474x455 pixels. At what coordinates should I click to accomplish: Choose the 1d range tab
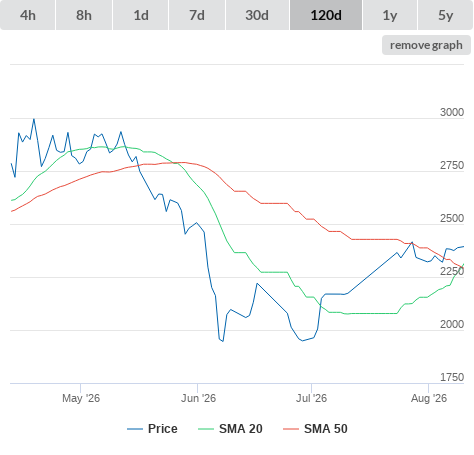click(x=141, y=15)
